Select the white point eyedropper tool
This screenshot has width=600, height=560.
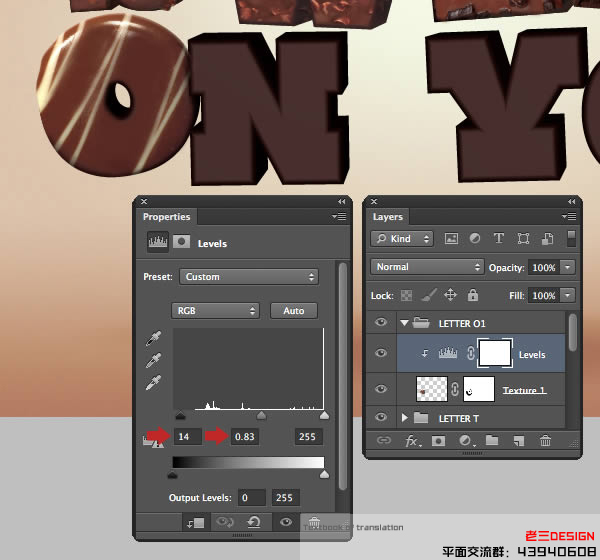tap(153, 382)
